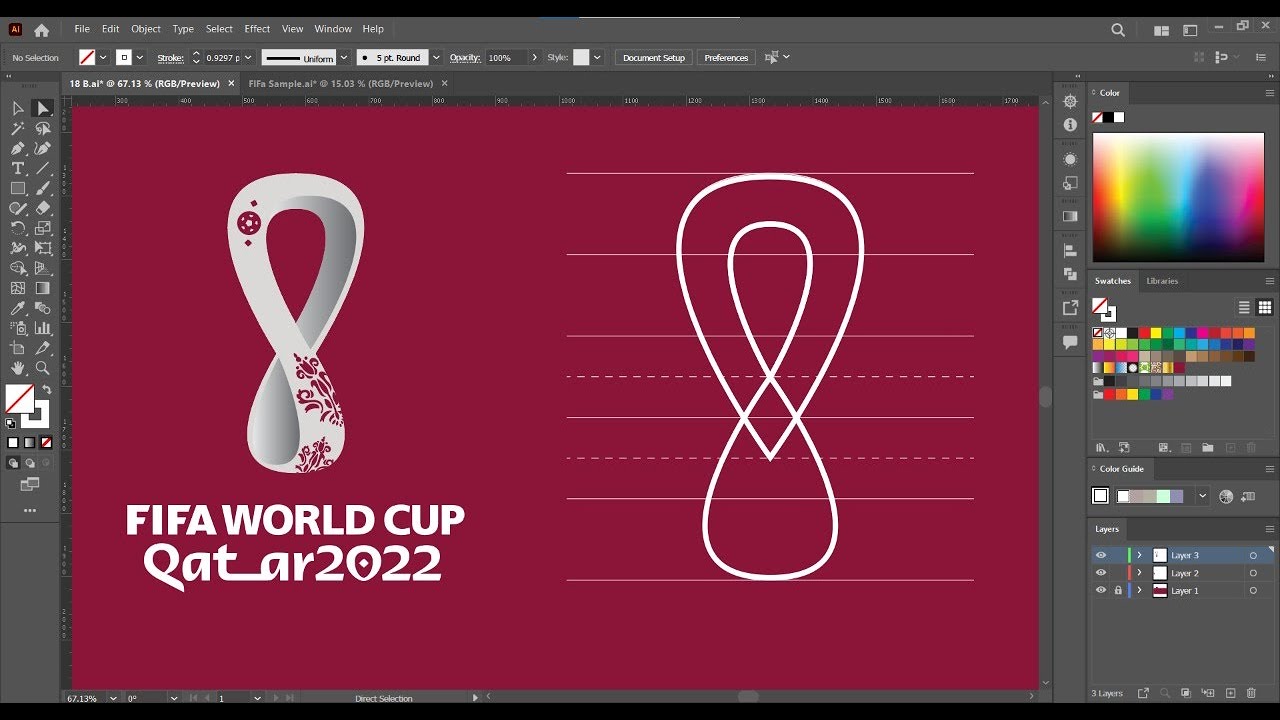Swap fill and stroke colors
Screen dimensions: 1280x720
tap(46, 390)
